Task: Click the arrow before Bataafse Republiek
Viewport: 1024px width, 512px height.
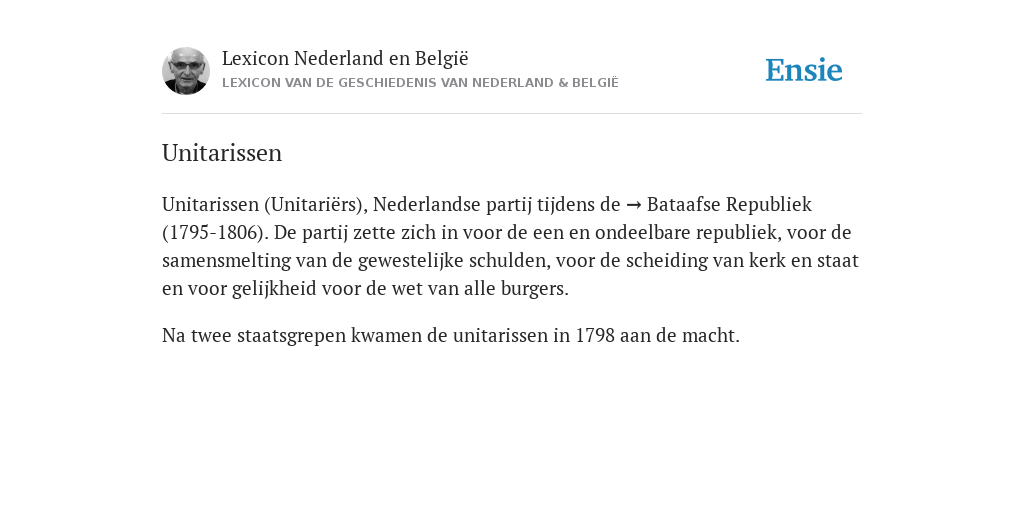Action: click(x=633, y=205)
